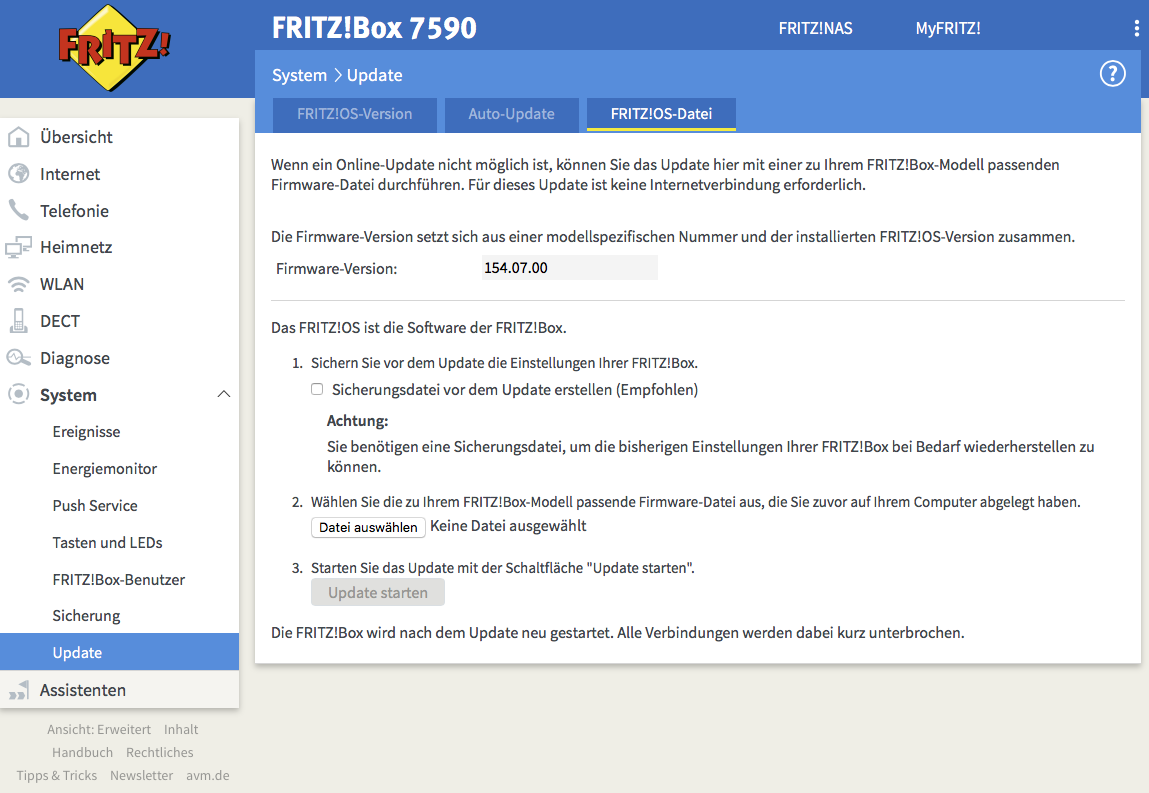This screenshot has width=1149, height=793.
Task: Open the avm.de footer link
Action: pyautogui.click(x=207, y=775)
